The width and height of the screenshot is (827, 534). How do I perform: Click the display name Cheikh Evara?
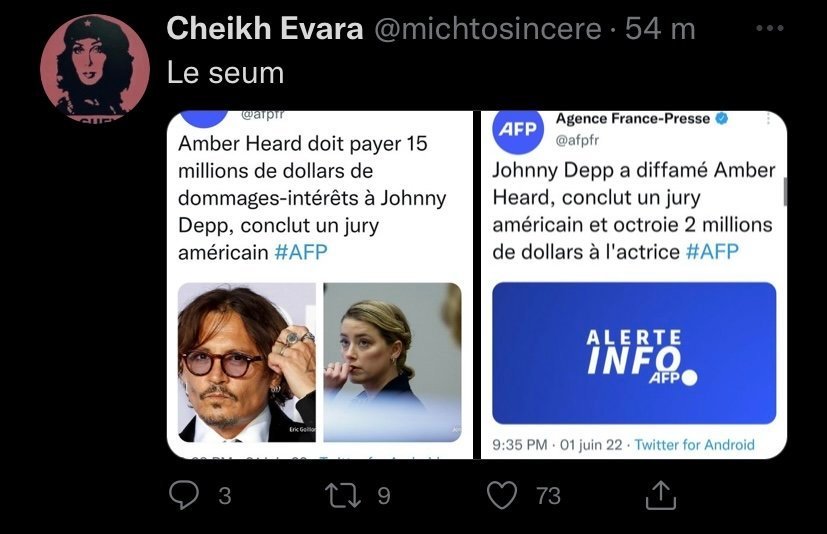264,30
